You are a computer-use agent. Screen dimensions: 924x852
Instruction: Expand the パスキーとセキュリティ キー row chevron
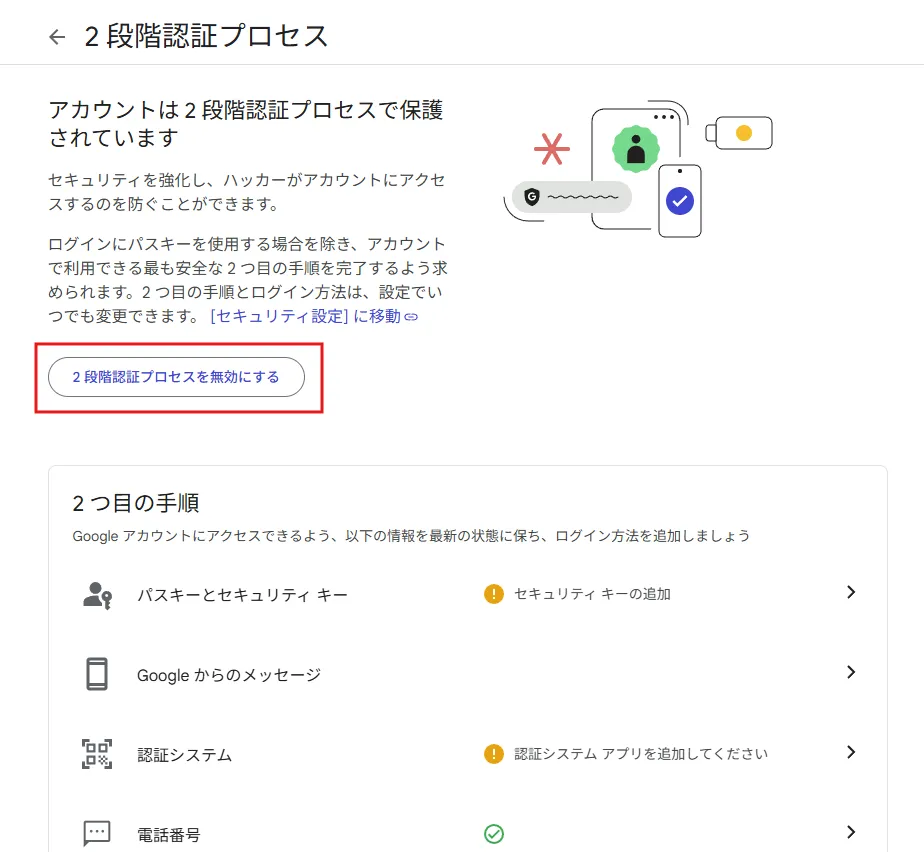click(851, 592)
